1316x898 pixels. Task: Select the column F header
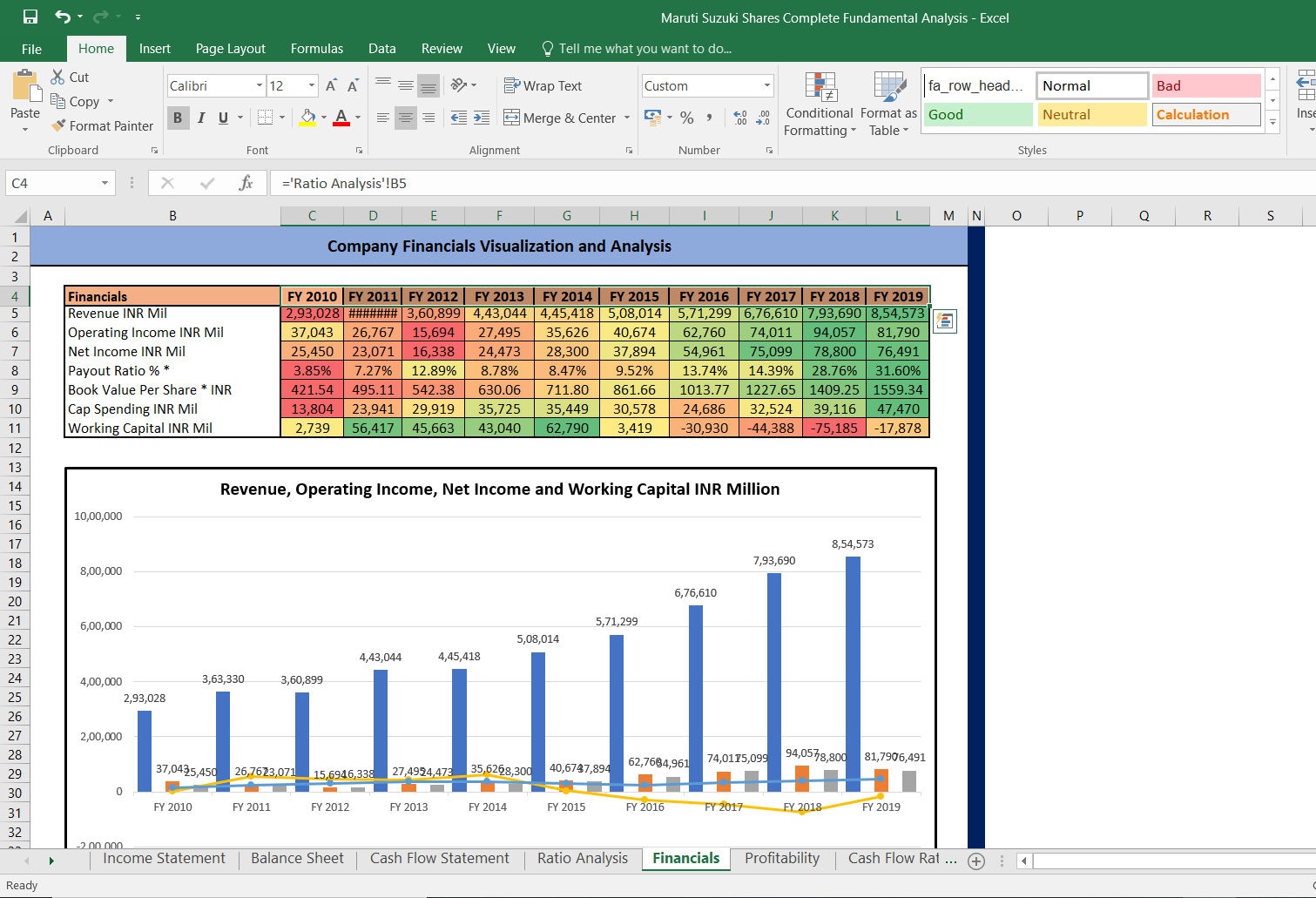(x=499, y=215)
